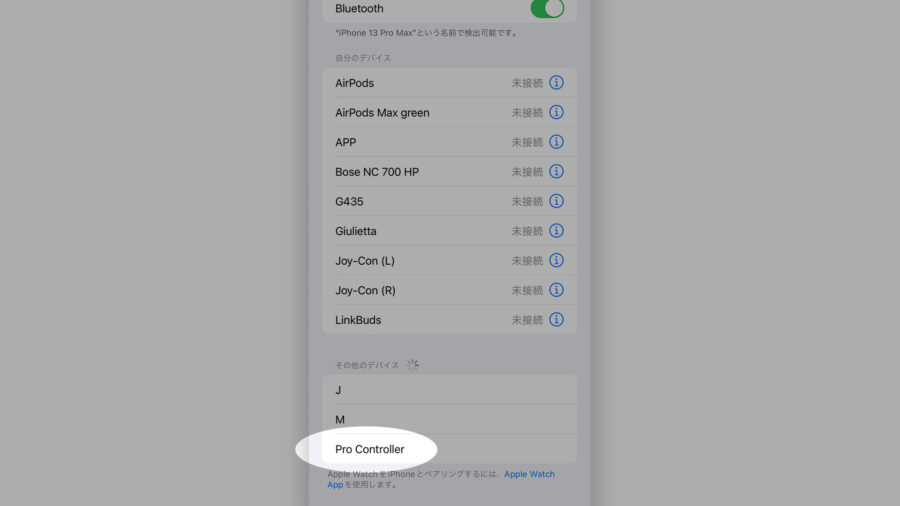Connect to Giulietta device
Viewport: 900px width, 506px height.
coord(449,231)
